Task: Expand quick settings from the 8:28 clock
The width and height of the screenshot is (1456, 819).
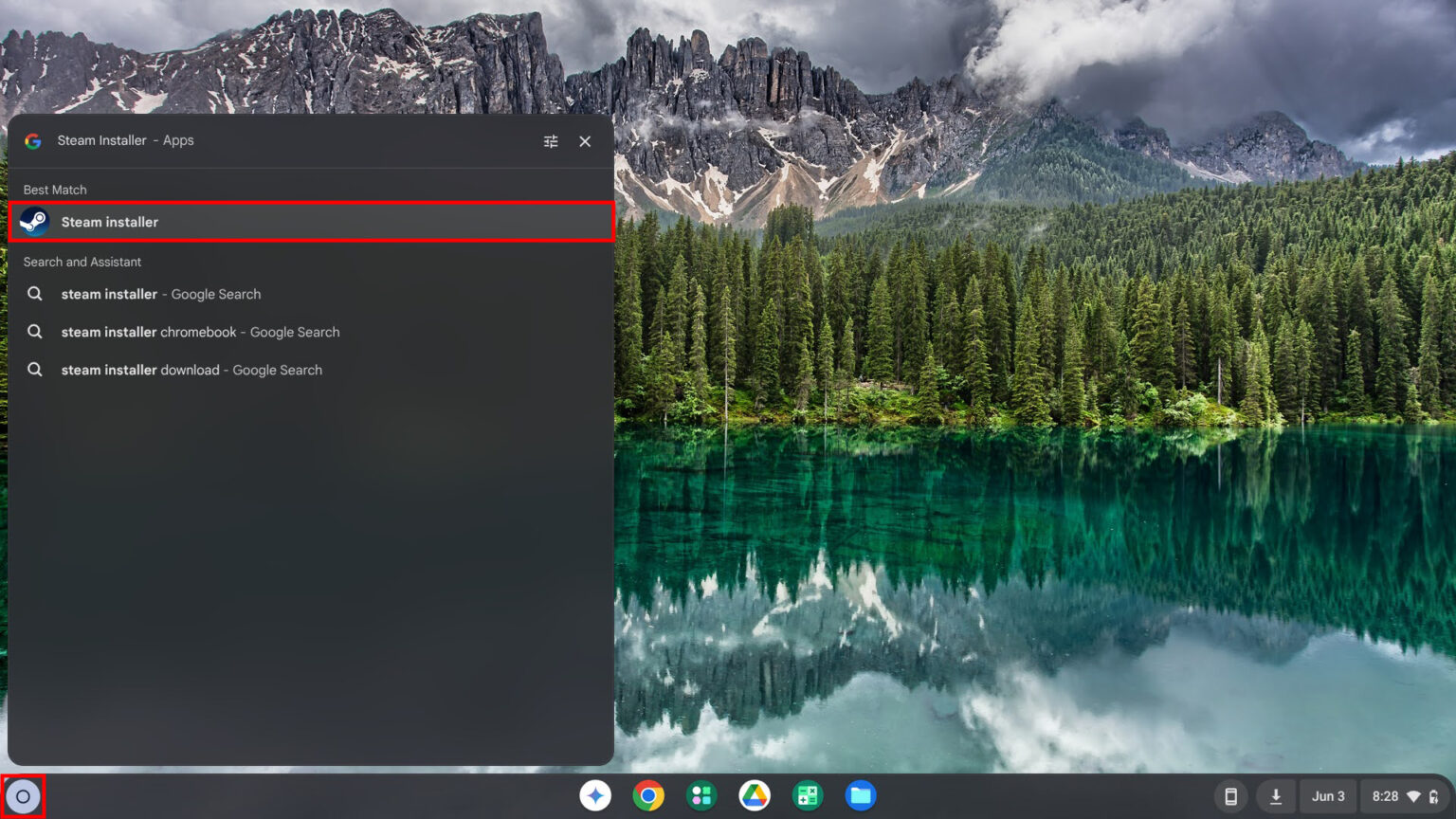Action: (1406, 796)
